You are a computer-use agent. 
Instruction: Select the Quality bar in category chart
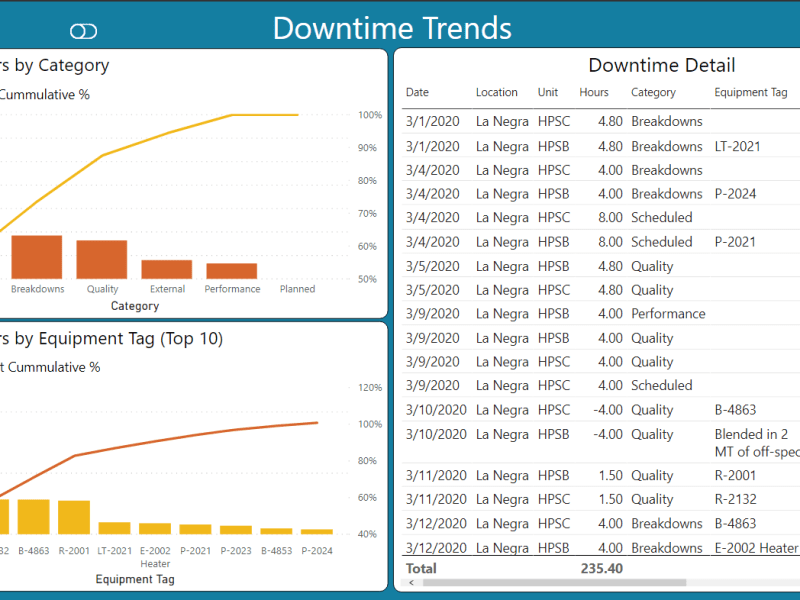pyautogui.click(x=102, y=259)
